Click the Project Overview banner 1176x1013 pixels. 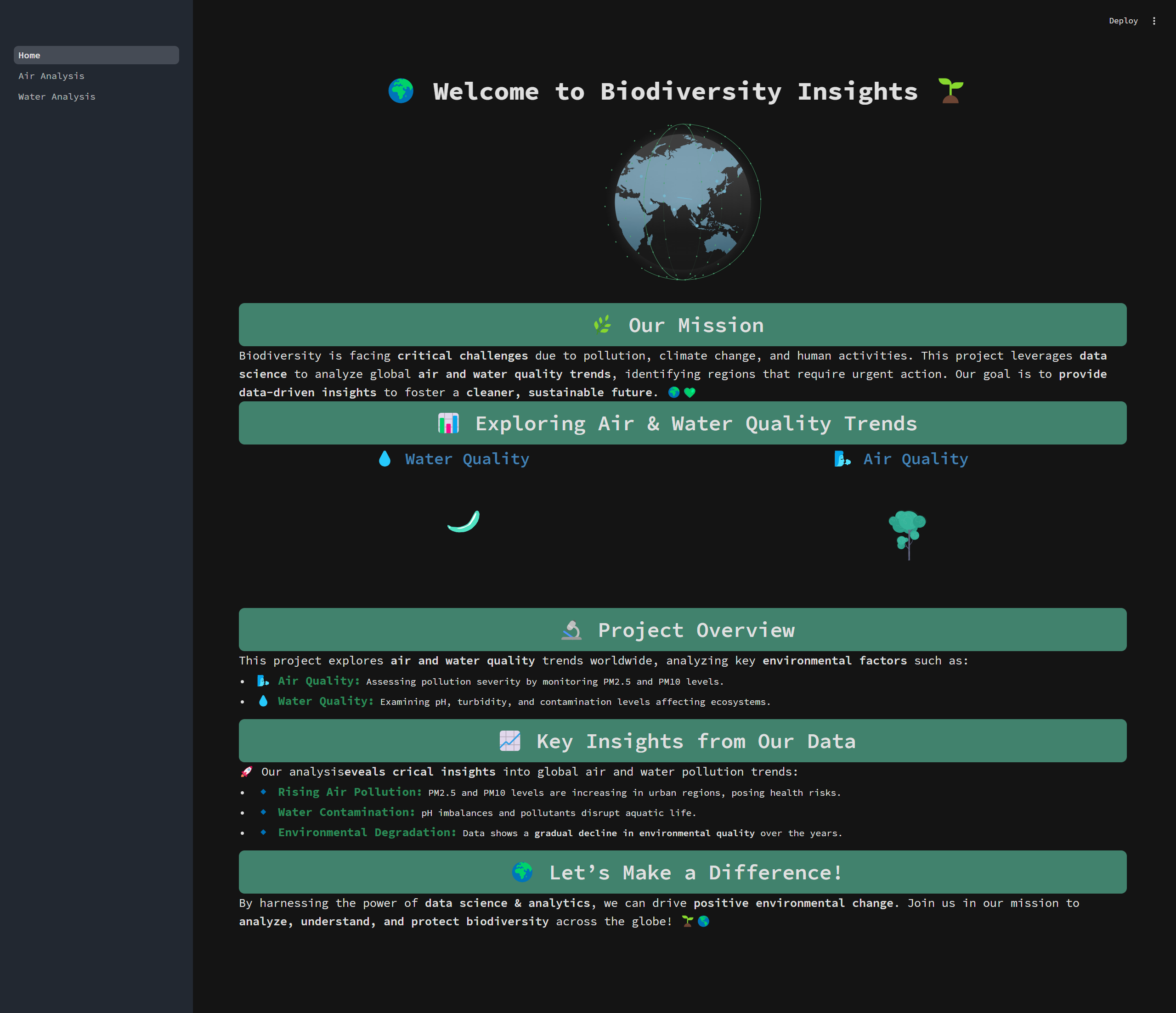[x=682, y=630]
